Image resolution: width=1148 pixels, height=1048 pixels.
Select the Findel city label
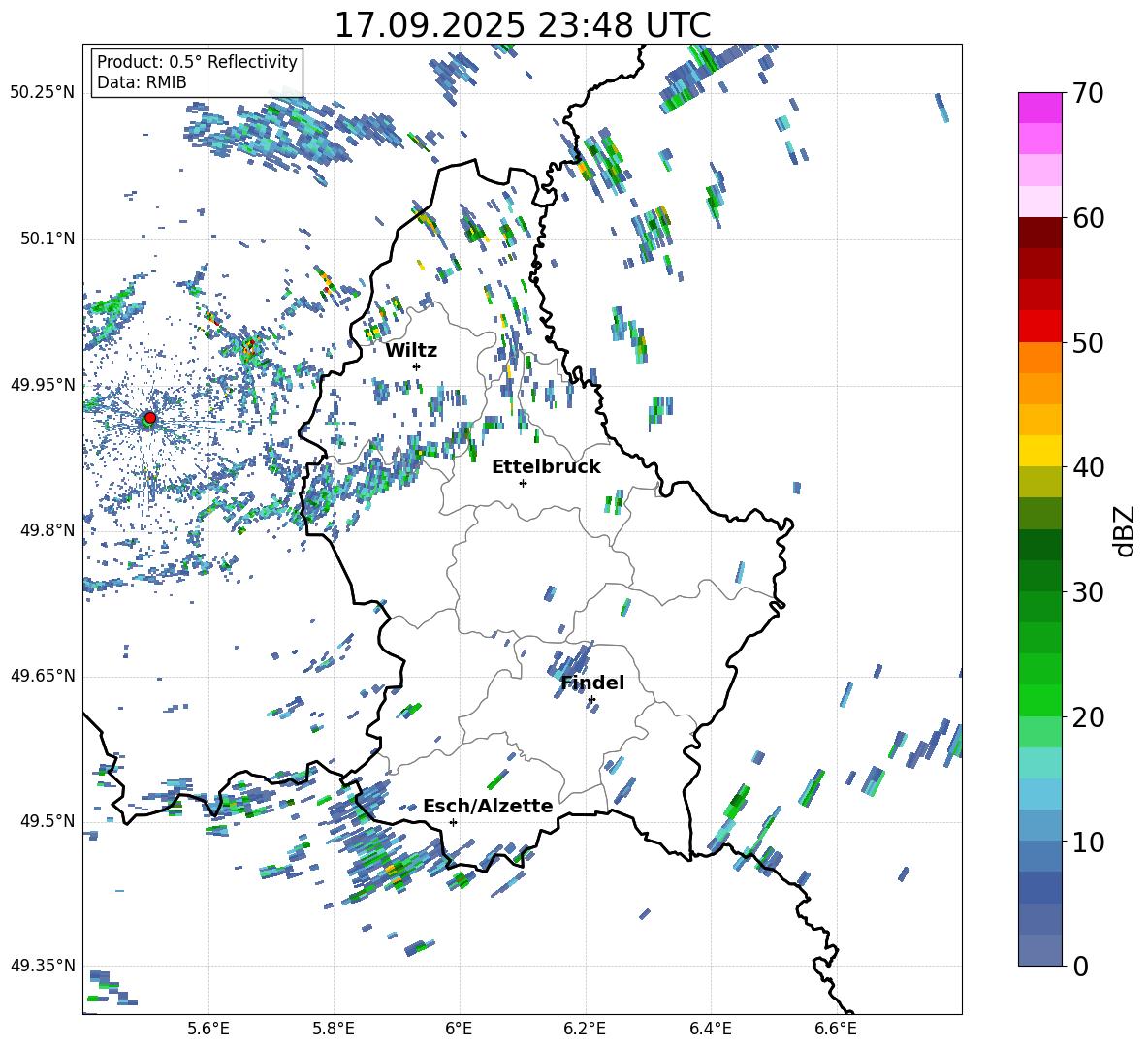[x=592, y=683]
